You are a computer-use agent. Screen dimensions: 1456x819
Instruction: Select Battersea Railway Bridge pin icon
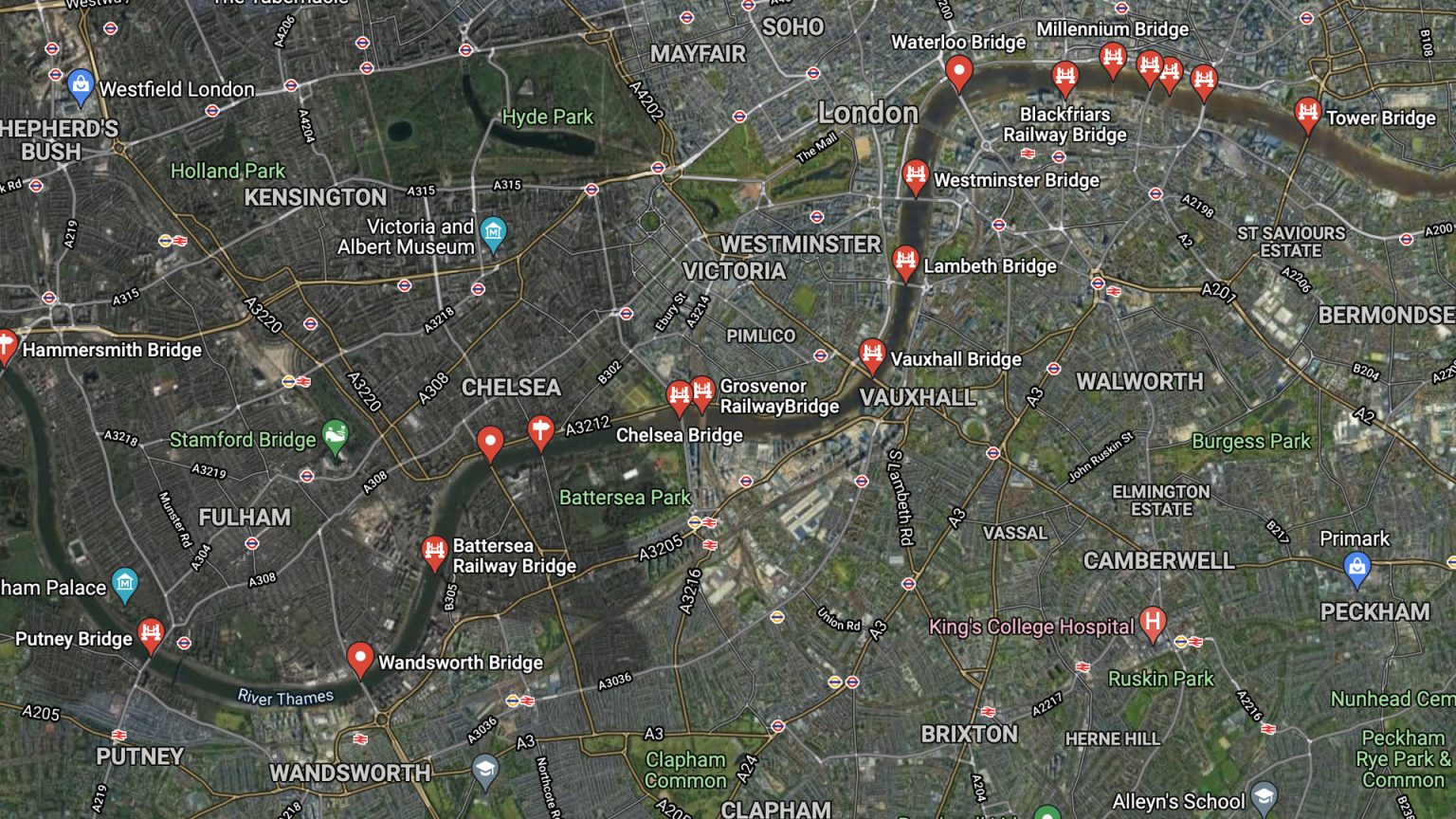(434, 554)
